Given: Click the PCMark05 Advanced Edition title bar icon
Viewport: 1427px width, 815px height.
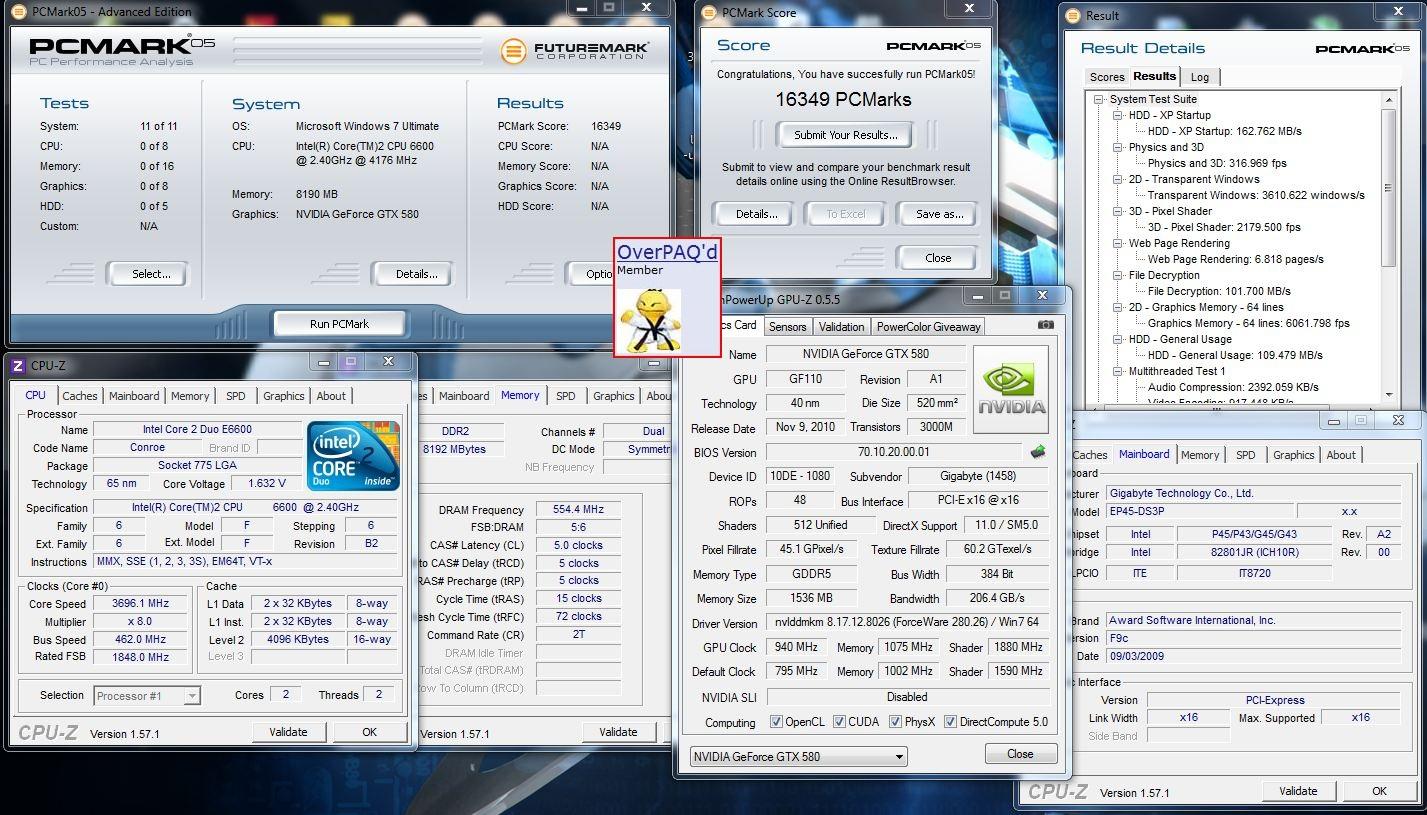Looking at the screenshot, I should coord(19,12).
